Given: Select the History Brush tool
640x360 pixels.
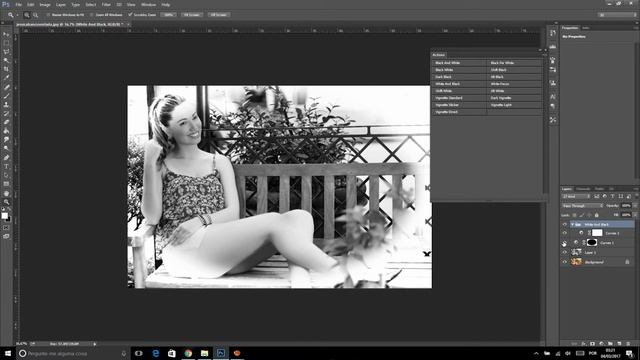Looking at the screenshot, I should 6,113.
